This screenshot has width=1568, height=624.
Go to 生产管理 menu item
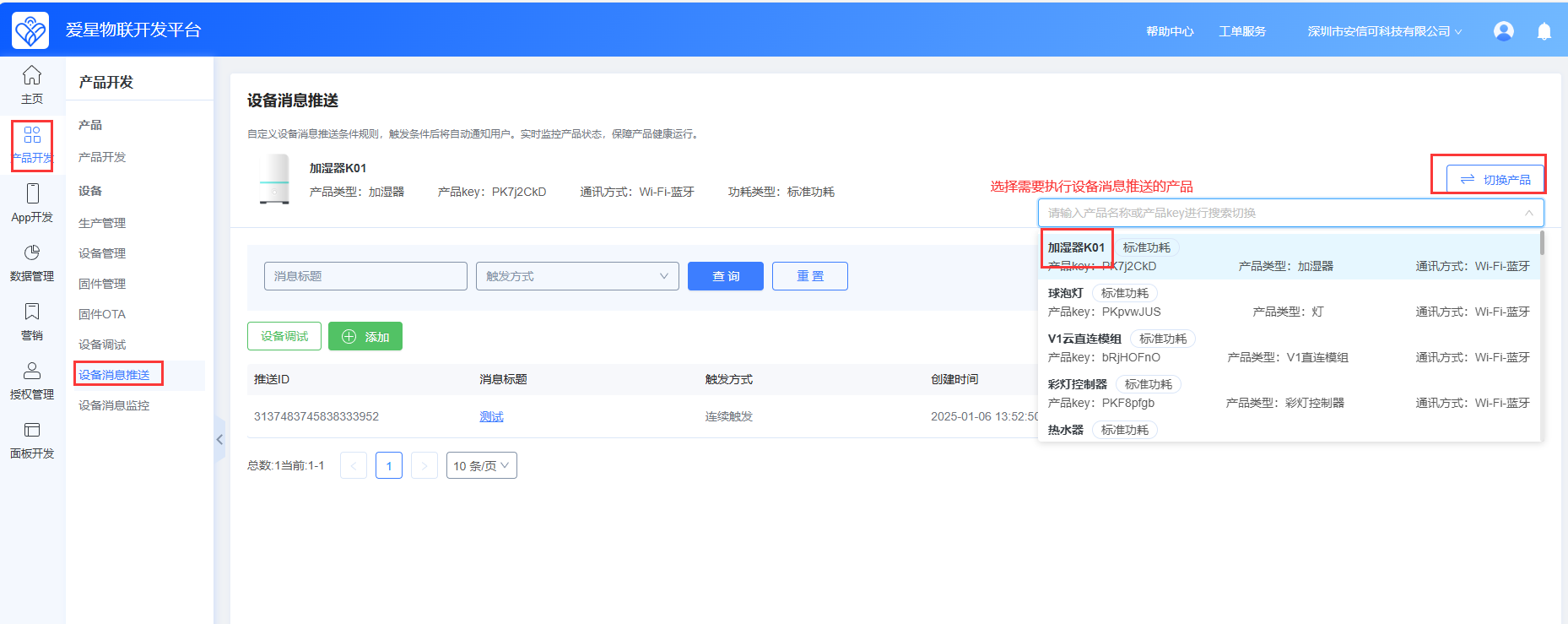pyautogui.click(x=102, y=223)
